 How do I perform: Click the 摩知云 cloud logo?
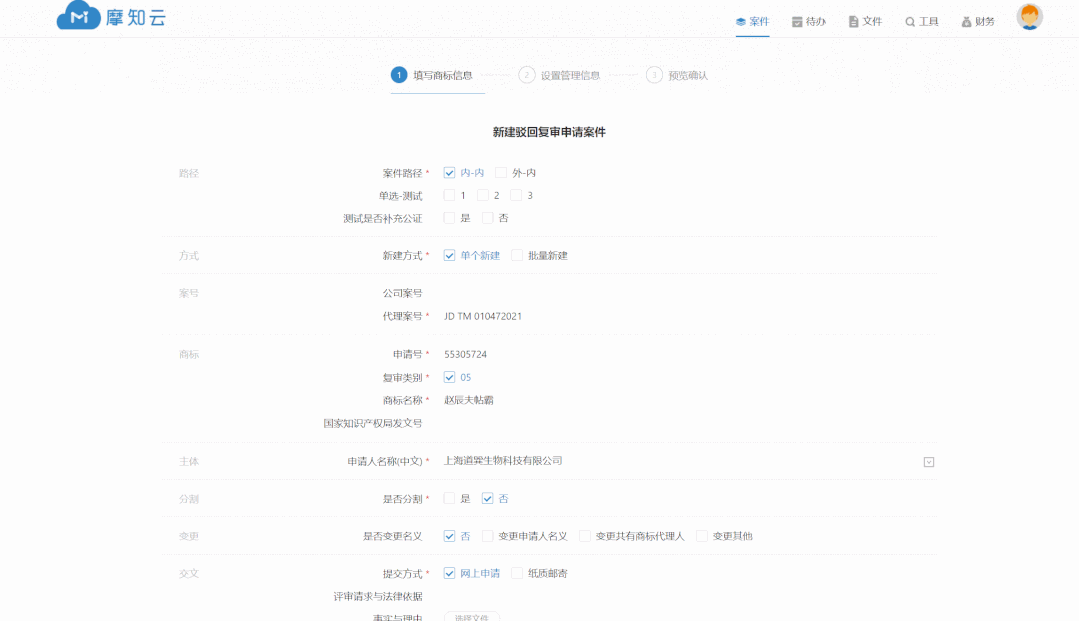point(111,15)
